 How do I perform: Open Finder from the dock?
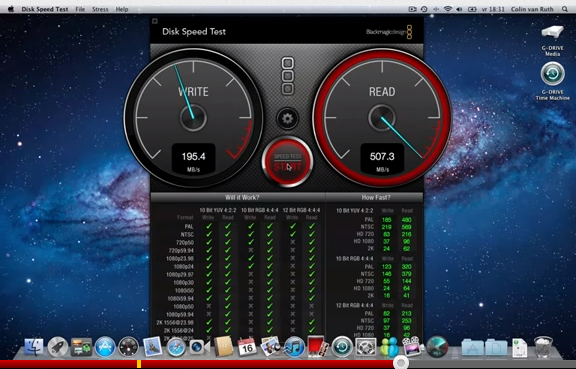pyautogui.click(x=34, y=346)
